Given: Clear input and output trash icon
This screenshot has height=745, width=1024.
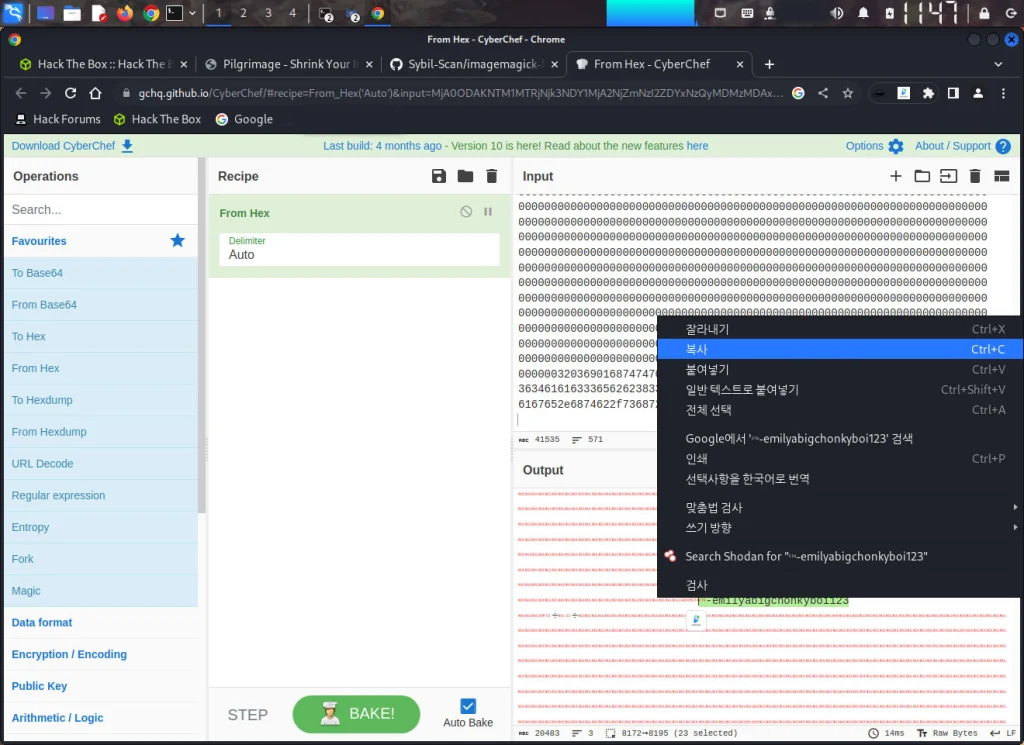Looking at the screenshot, I should (x=975, y=176).
